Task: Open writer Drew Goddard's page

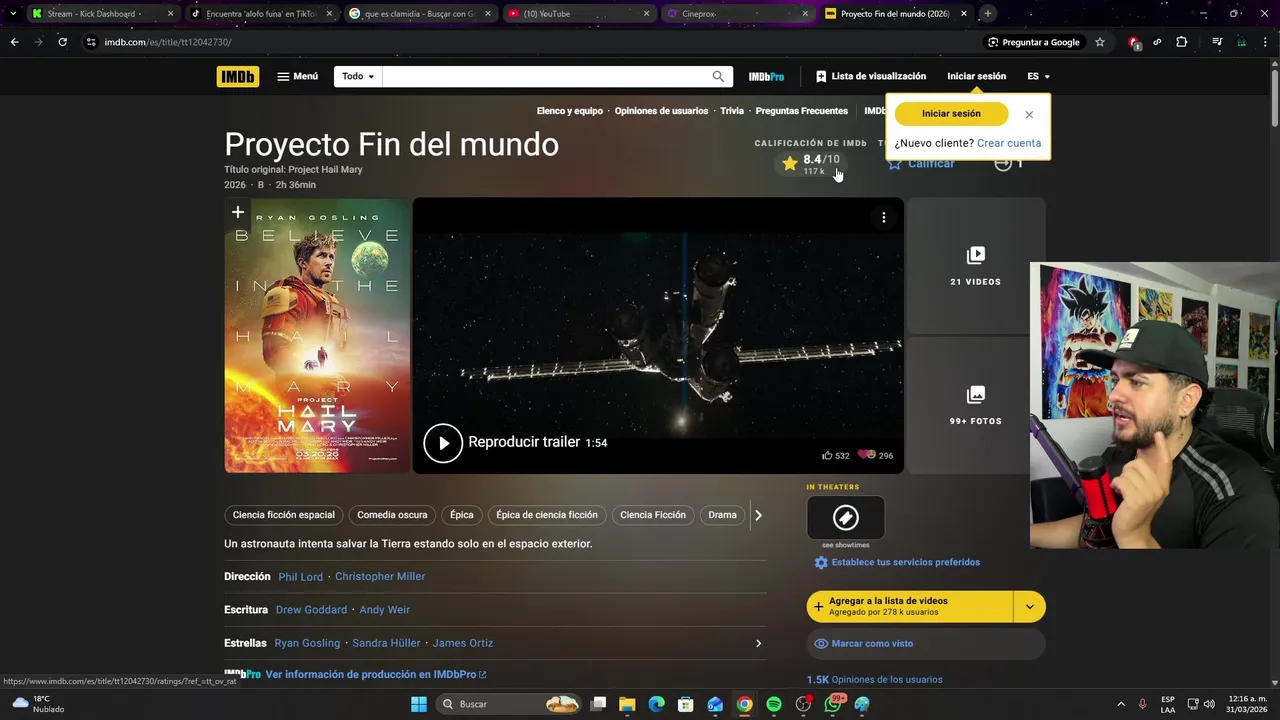Action: click(x=311, y=610)
